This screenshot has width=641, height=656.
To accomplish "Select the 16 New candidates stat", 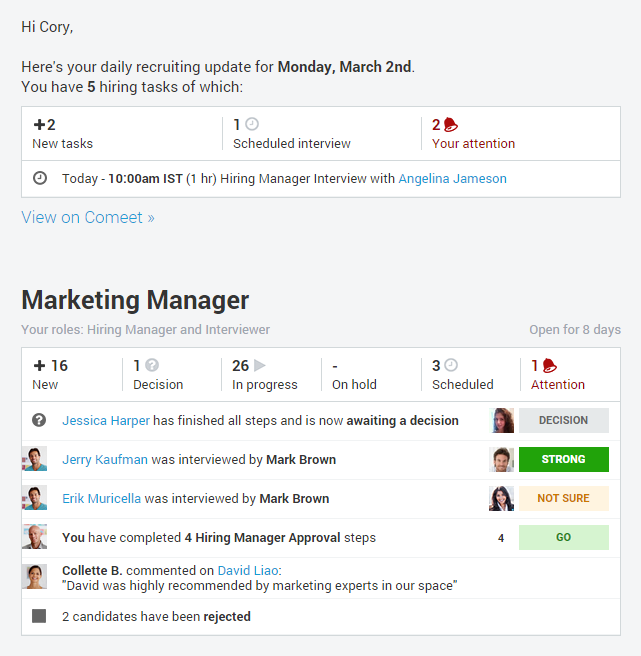I will point(51,374).
